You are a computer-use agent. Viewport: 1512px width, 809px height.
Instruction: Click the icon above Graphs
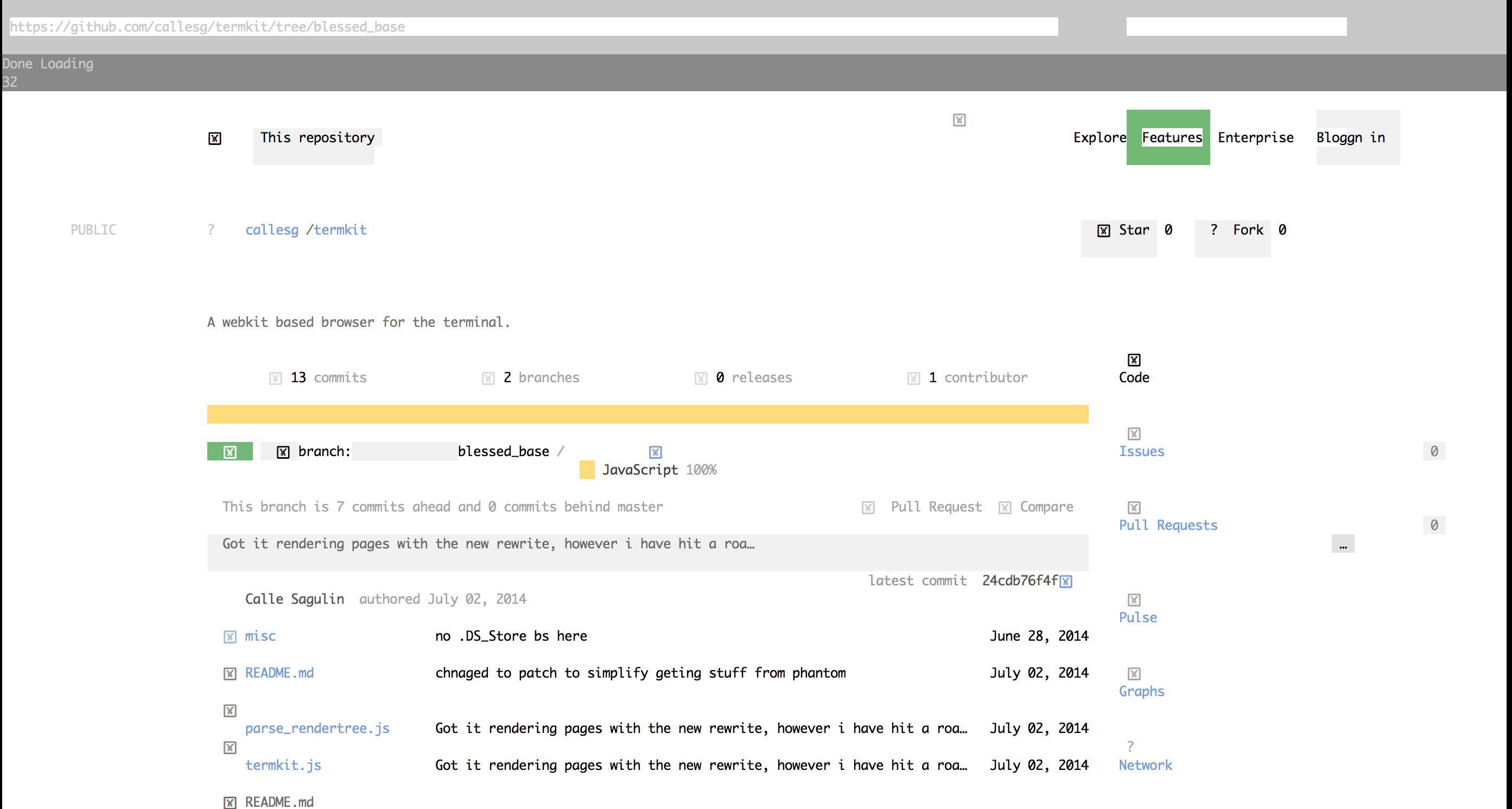[x=1134, y=673]
